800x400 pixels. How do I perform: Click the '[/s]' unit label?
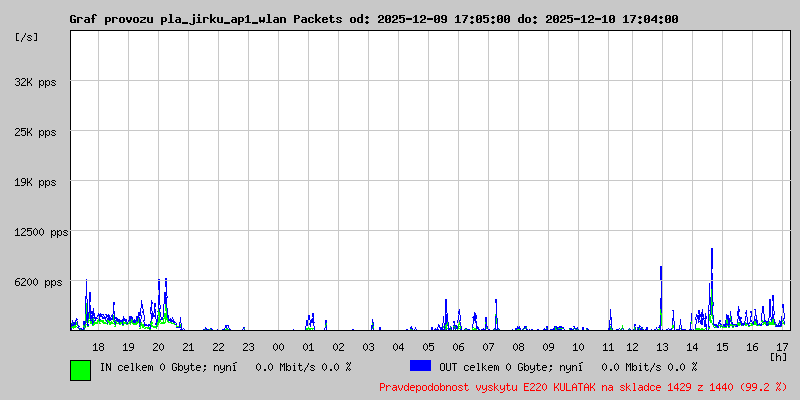point(26,37)
